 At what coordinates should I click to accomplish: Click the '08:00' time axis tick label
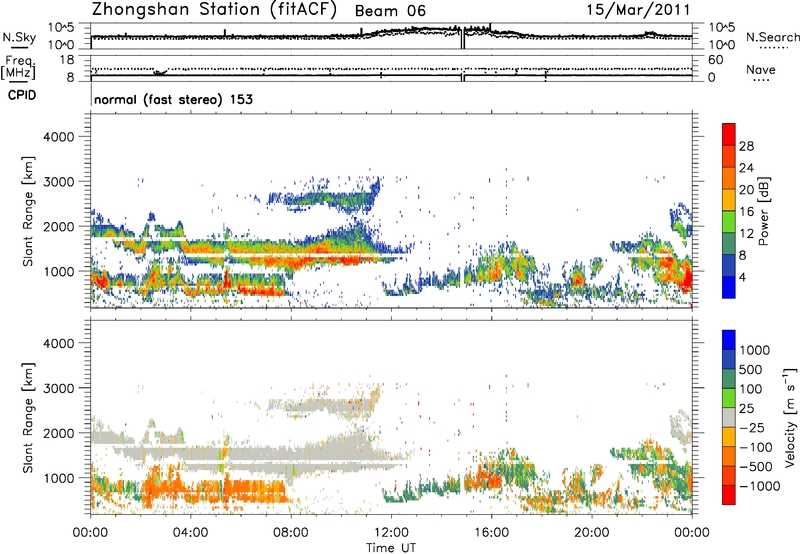point(291,533)
